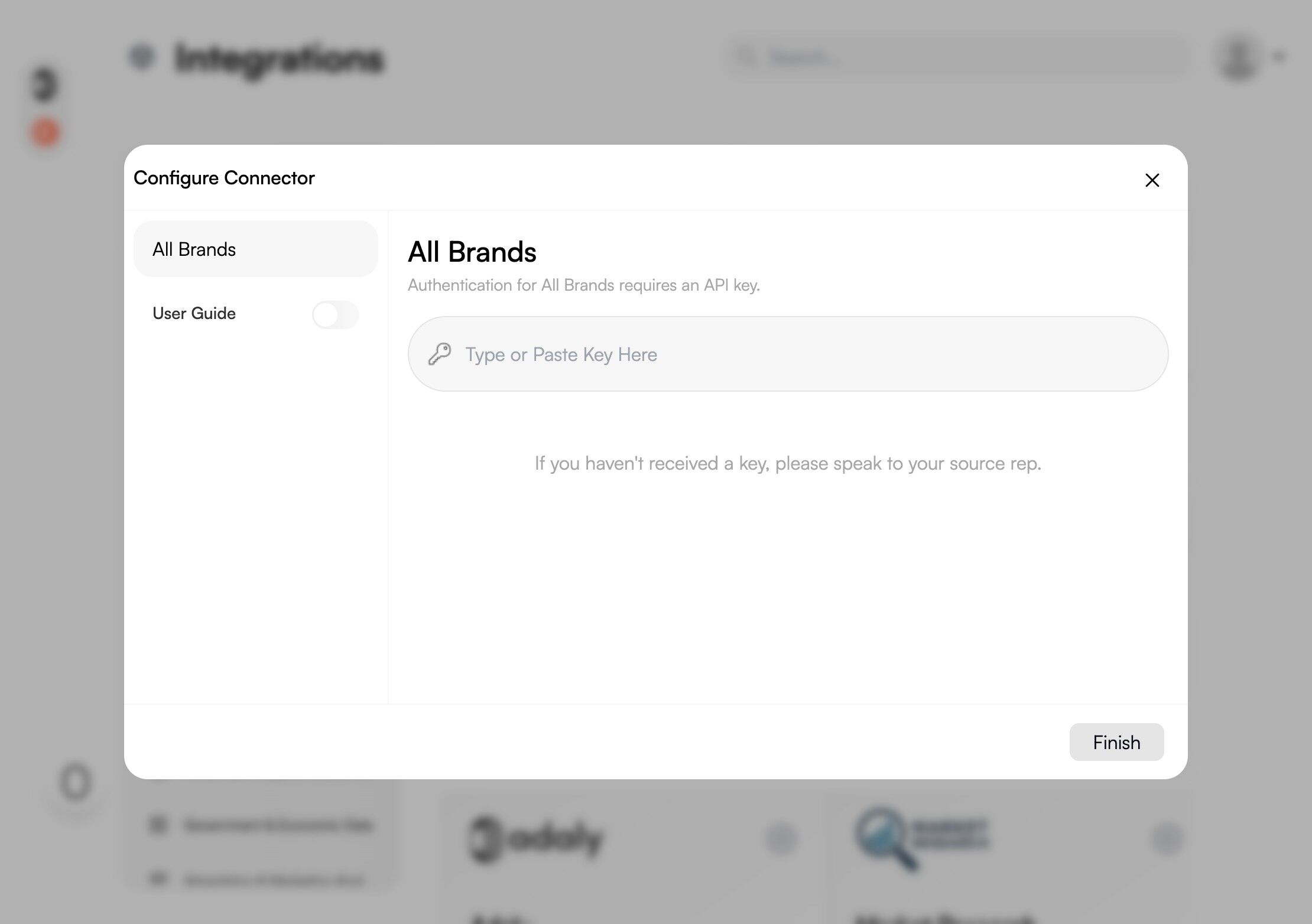Viewport: 1312px width, 924px height.
Task: Select All Brands in the sidebar
Action: [255, 249]
